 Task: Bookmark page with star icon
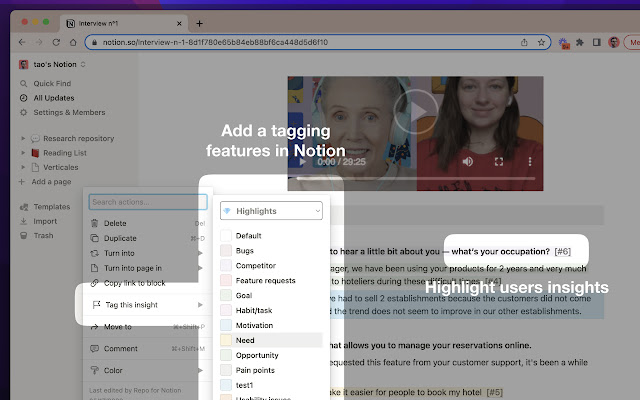pos(541,42)
